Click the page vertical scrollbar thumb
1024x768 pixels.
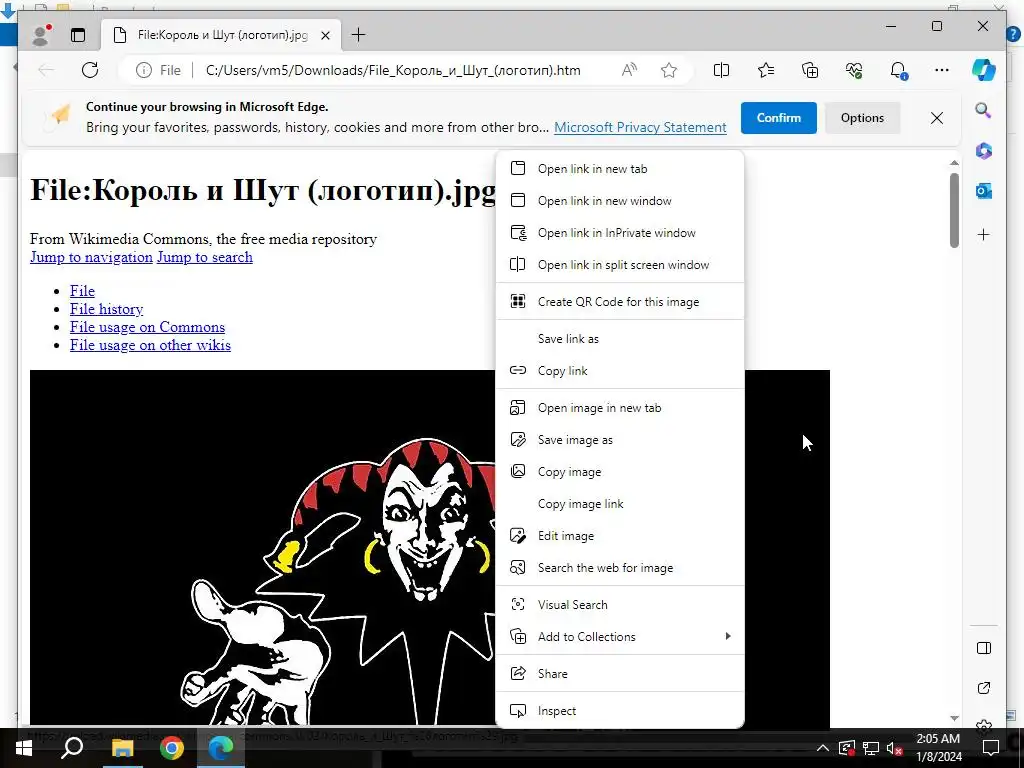pos(954,210)
